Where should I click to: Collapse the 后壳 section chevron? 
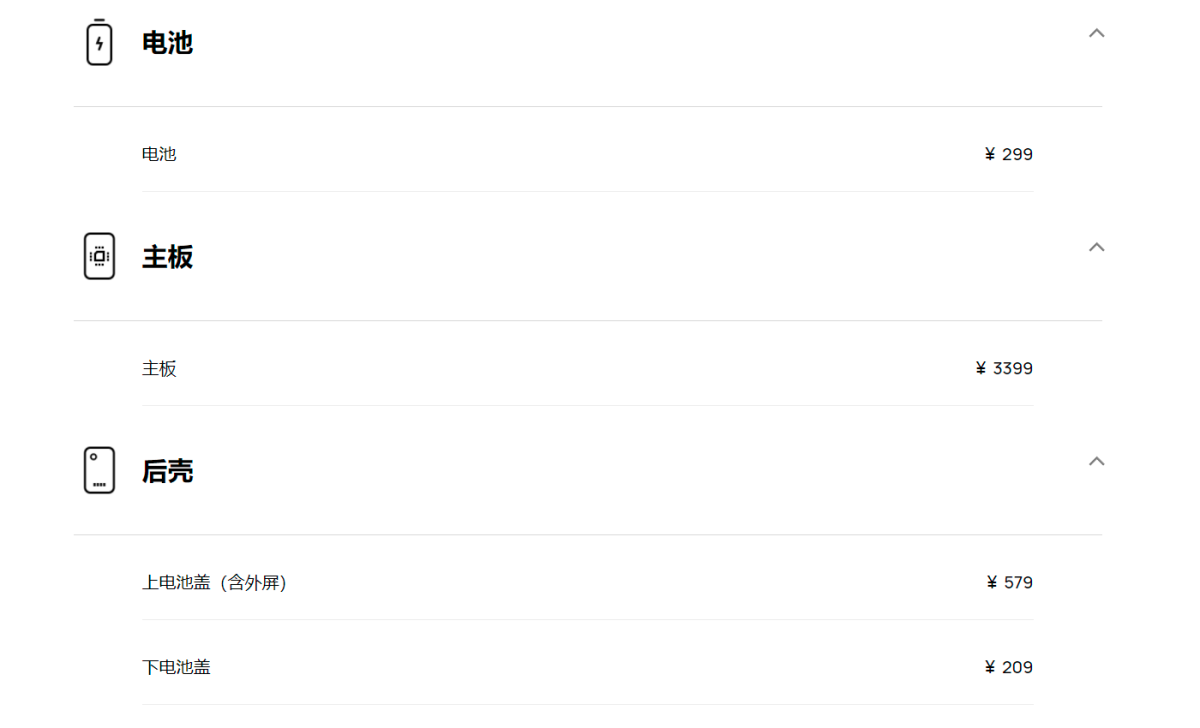1096,461
